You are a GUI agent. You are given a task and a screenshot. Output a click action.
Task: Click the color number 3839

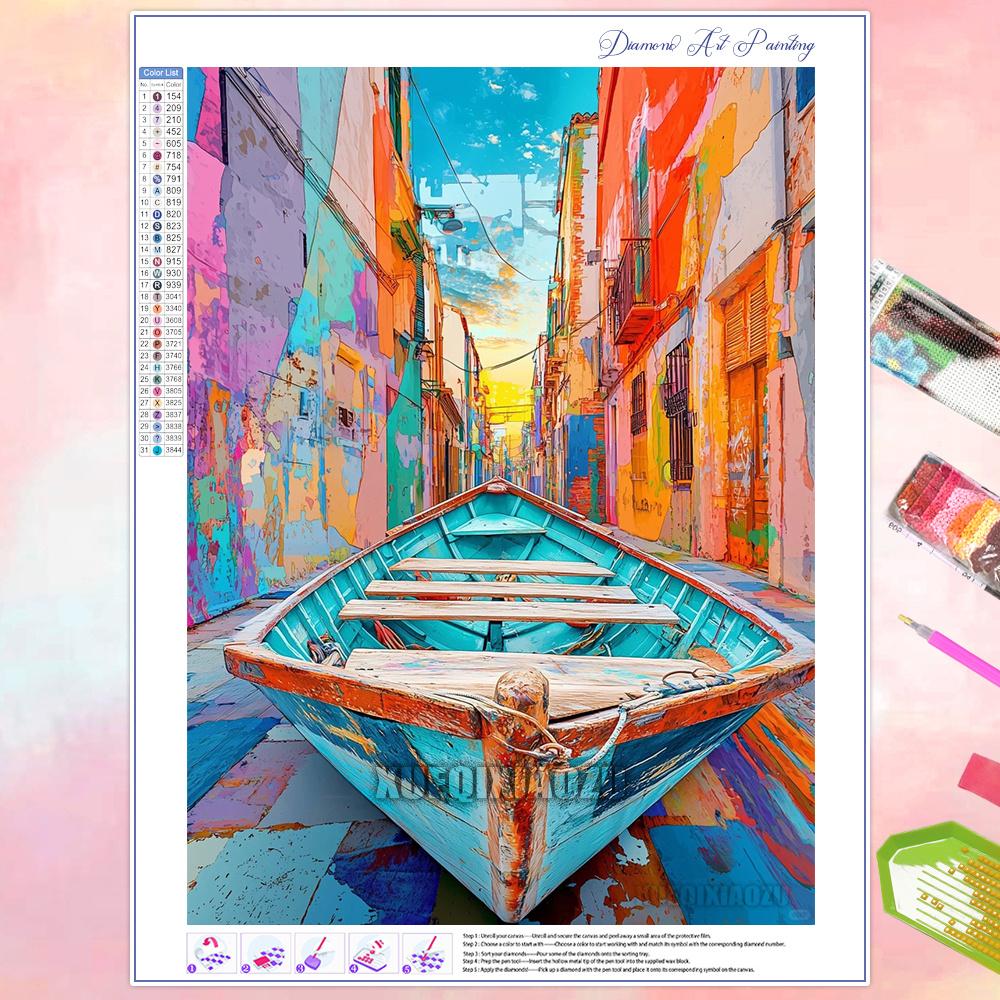click(173, 438)
